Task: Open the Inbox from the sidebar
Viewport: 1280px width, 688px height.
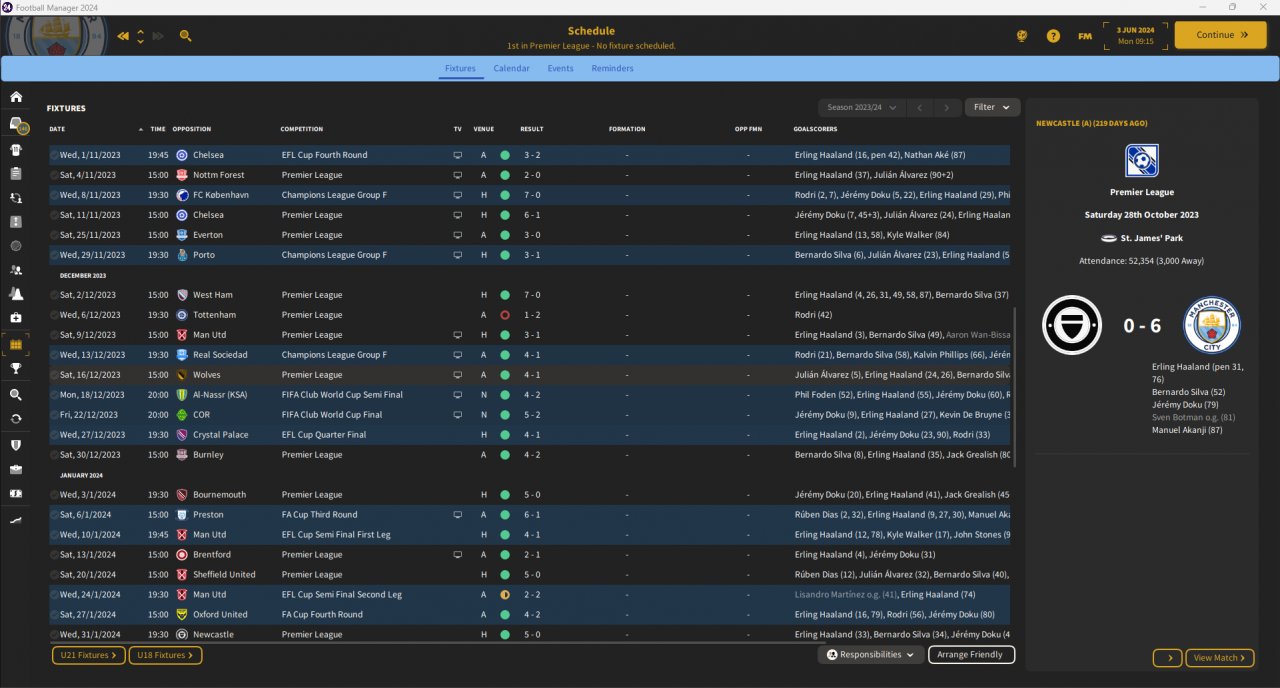Action: tap(16, 125)
